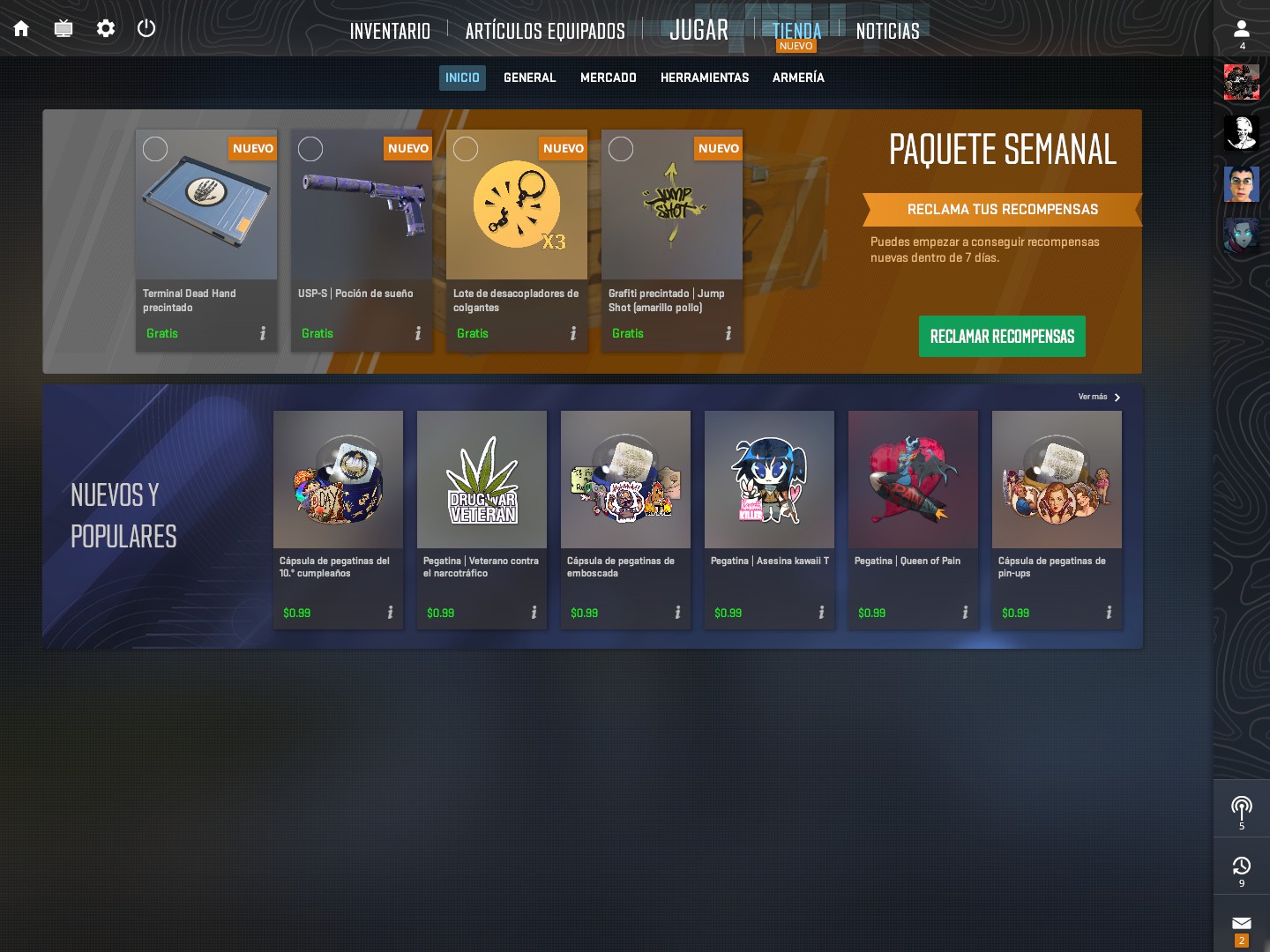The height and width of the screenshot is (952, 1270).
Task: Open recent teammates history icon
Action: coord(1242,871)
